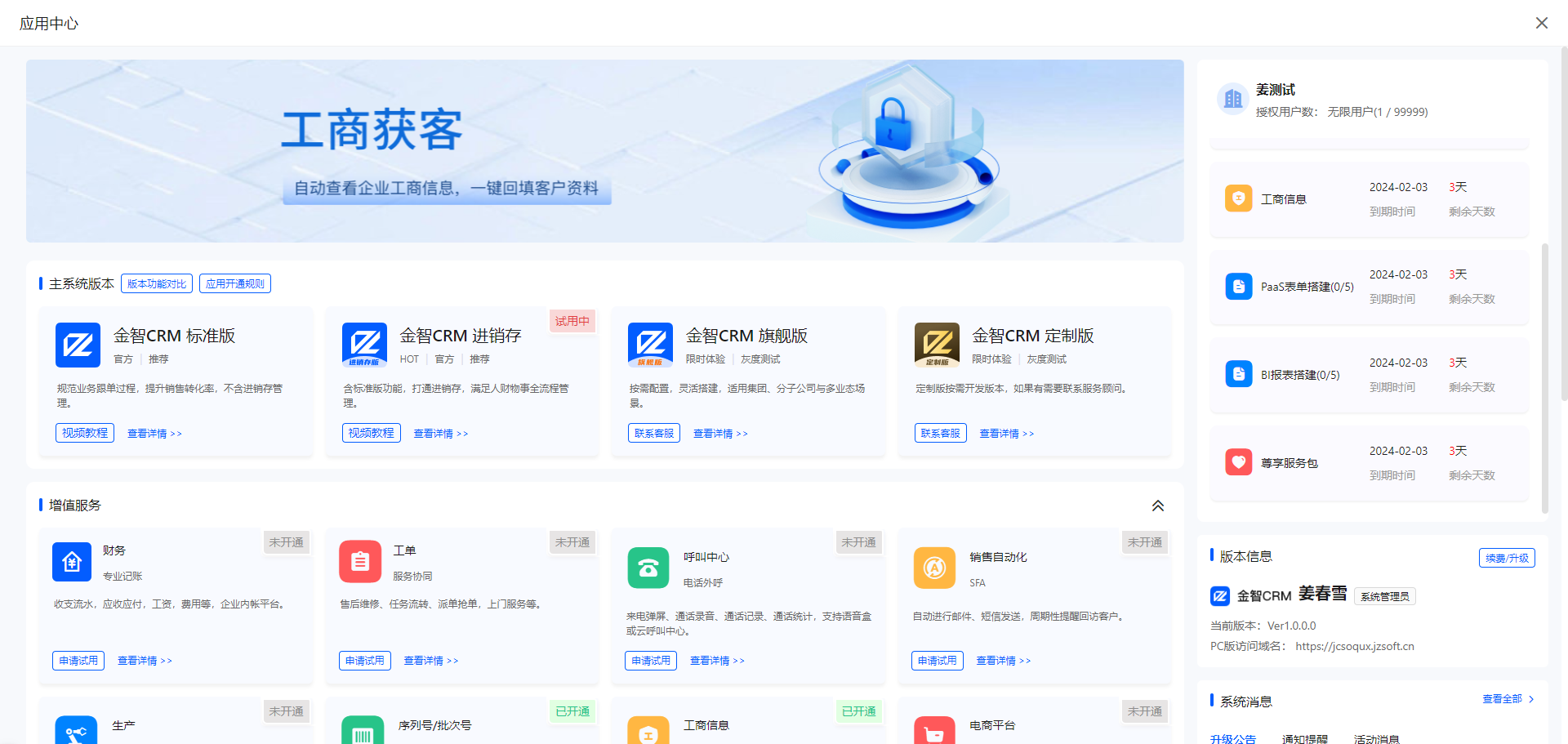Switch to the 升级公告 tab
Screen dimensions: 1568x744
point(1232,738)
